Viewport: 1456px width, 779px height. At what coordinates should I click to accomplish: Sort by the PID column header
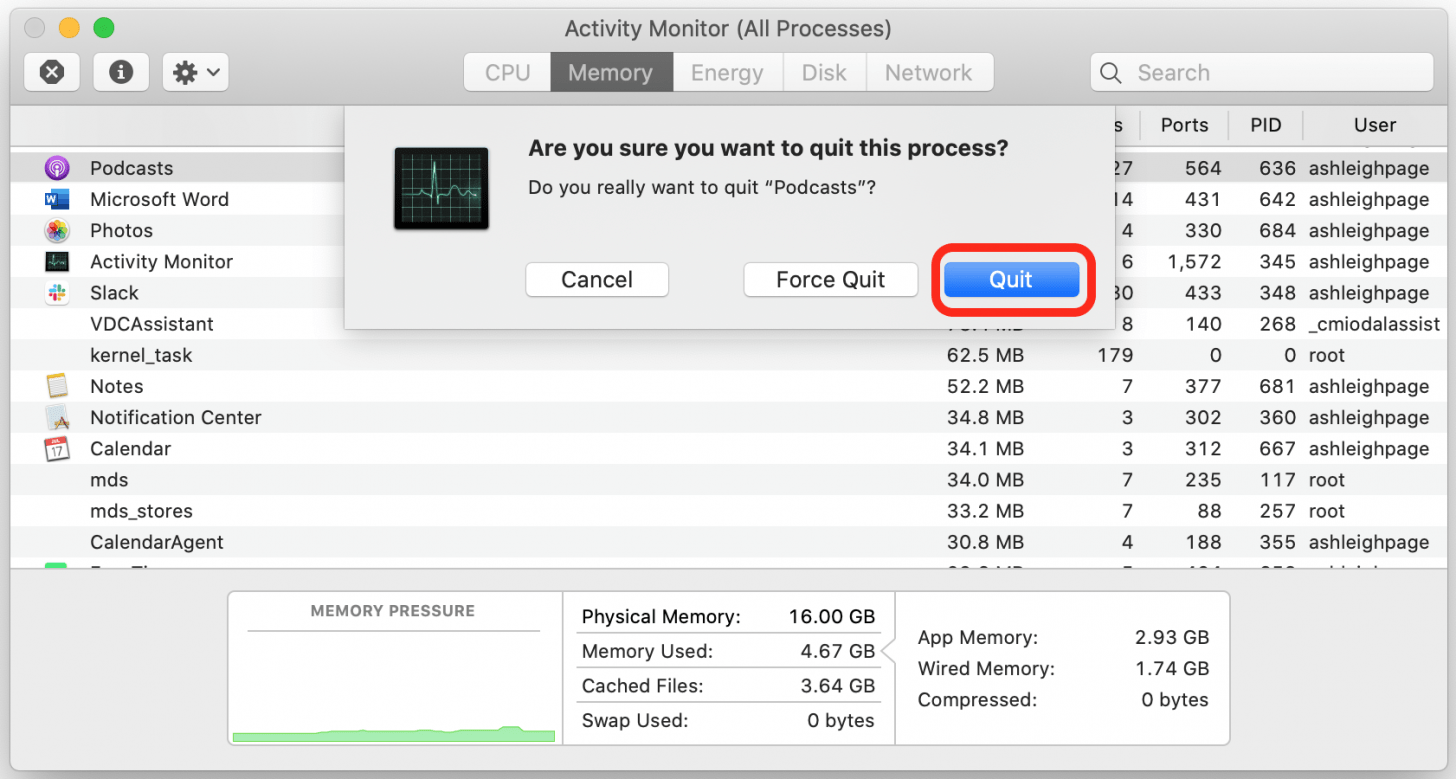(x=1265, y=125)
